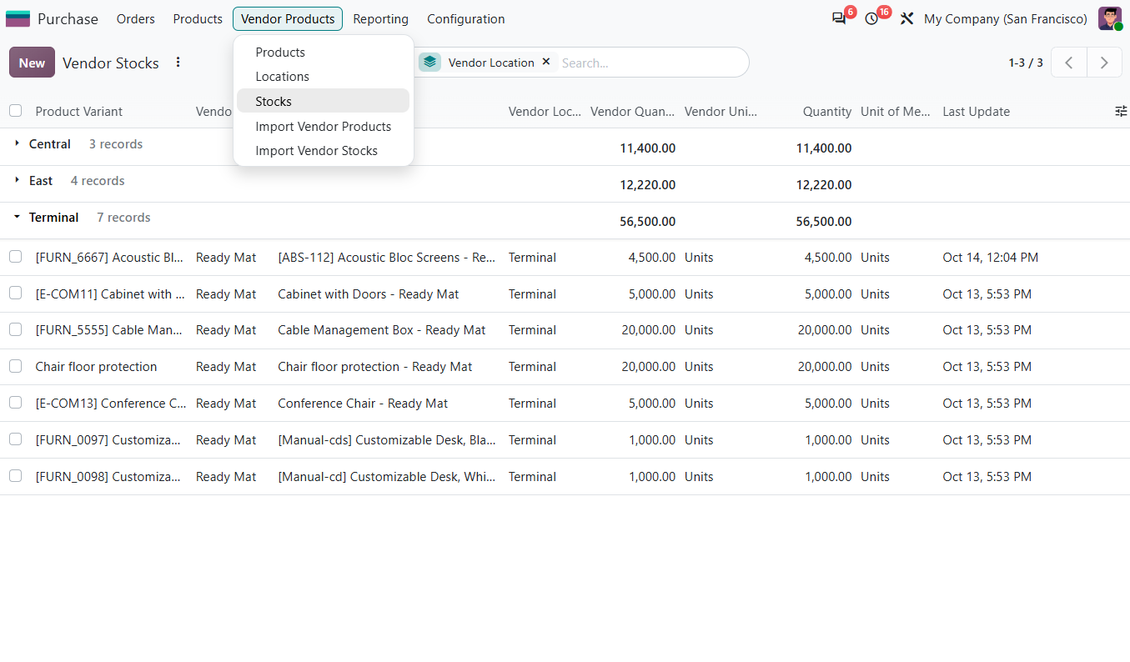
Task: Click the Purchase app title
Action: [x=68, y=19]
